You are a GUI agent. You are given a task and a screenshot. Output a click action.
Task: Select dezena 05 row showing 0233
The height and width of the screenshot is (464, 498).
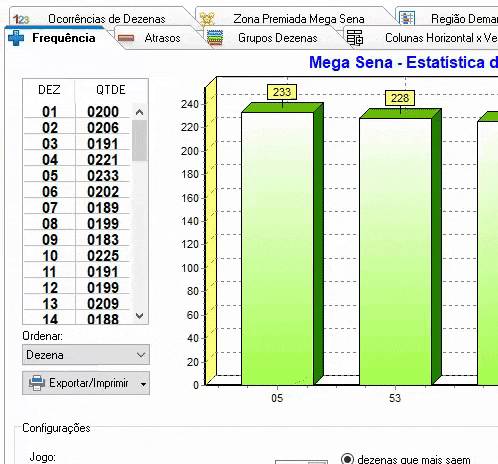(77, 175)
